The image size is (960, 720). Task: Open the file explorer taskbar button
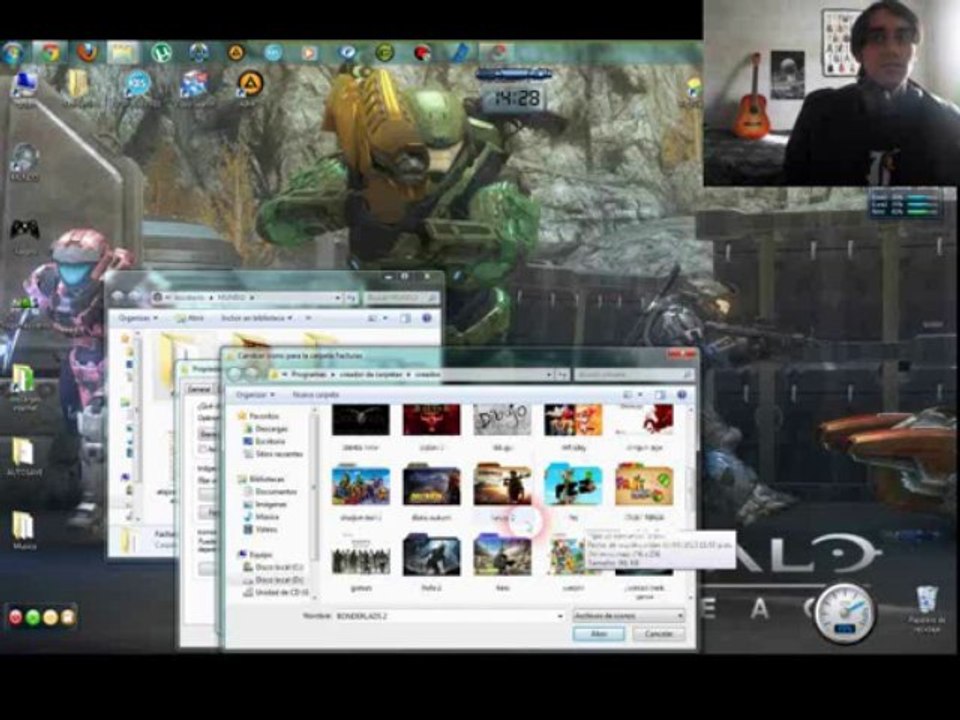[123, 53]
